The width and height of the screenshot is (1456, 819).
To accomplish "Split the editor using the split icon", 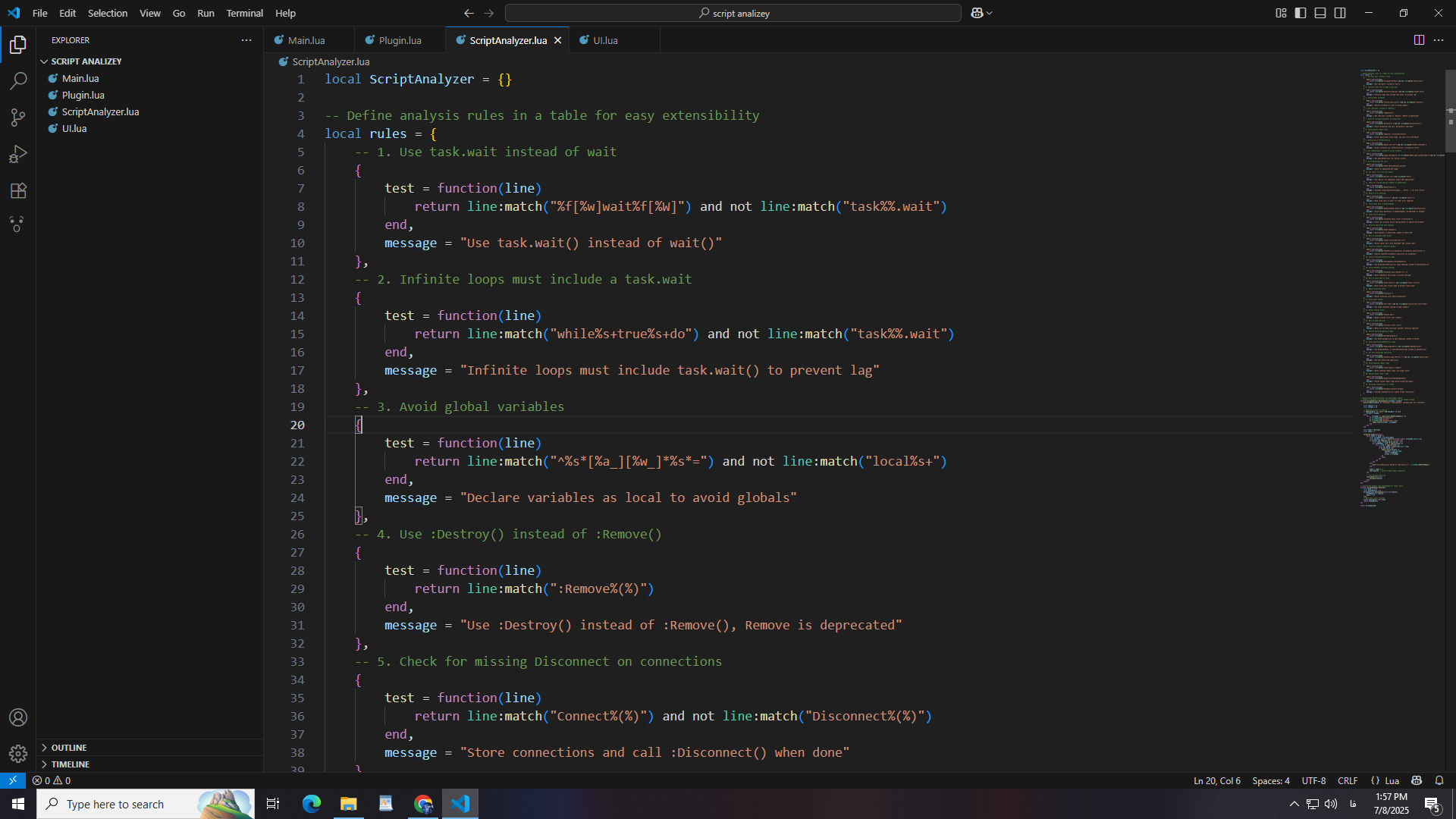I will tap(1419, 39).
